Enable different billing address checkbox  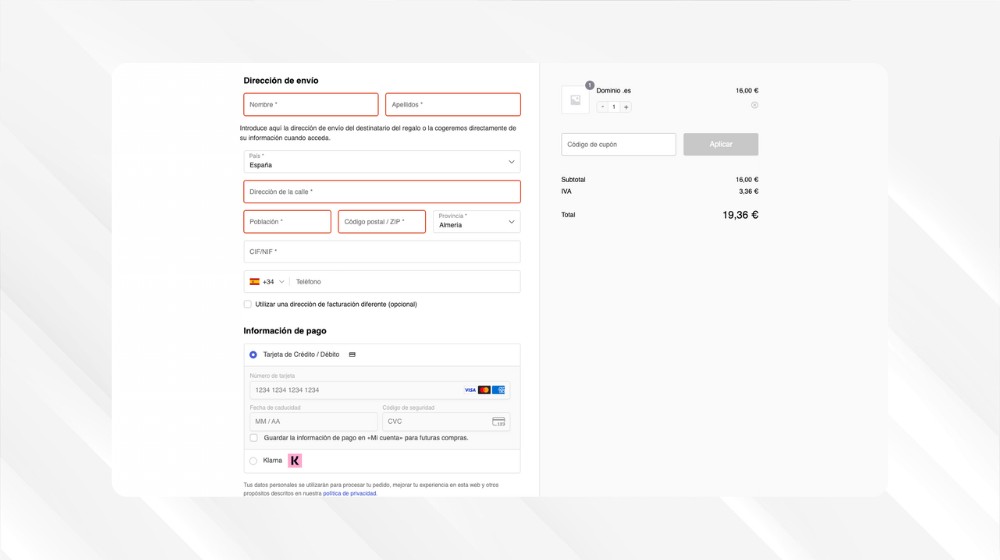(247, 304)
